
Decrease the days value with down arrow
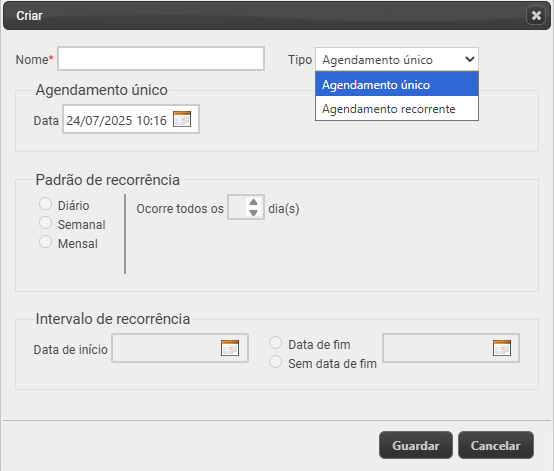point(253,212)
